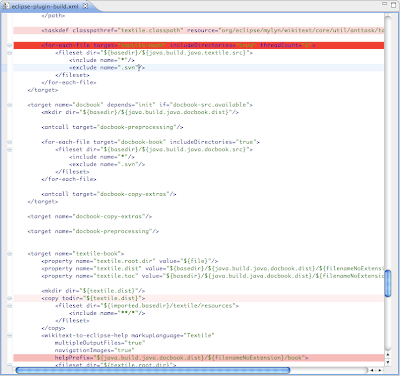Click the property textile.toc line
Screen dimensions: 400x376
point(213,276)
